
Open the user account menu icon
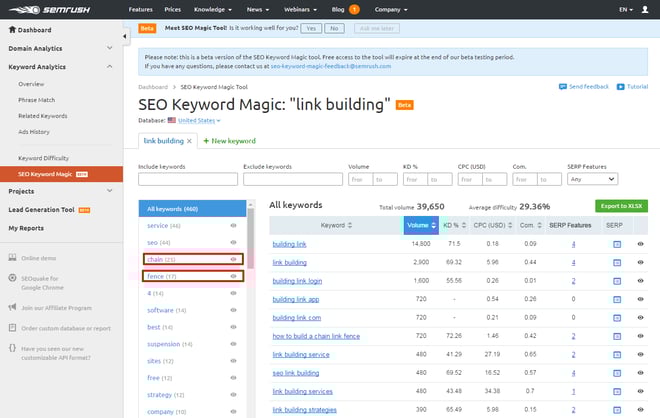click(x=645, y=9)
